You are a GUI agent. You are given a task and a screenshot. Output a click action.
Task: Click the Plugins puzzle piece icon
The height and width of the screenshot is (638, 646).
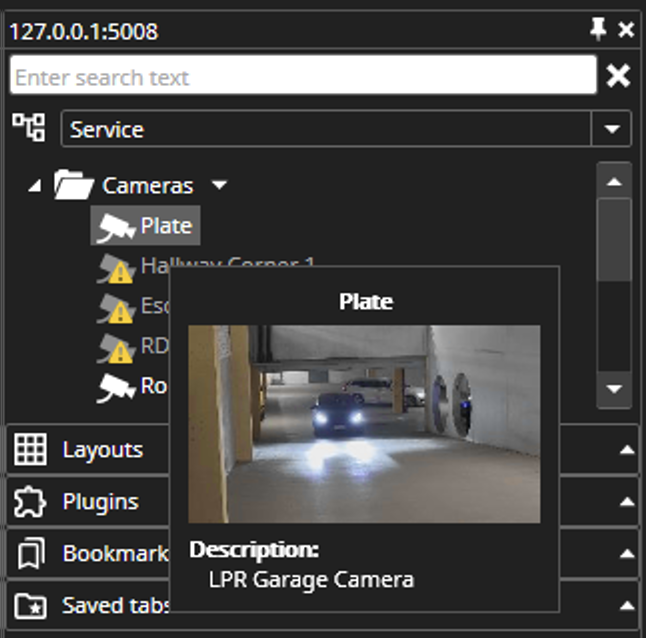coord(30,502)
